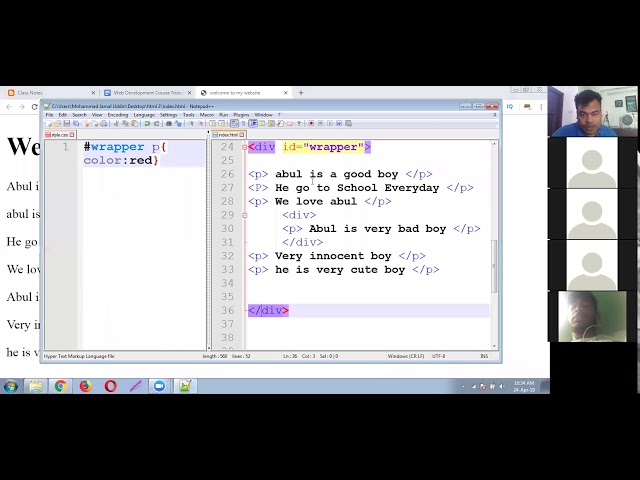The width and height of the screenshot is (640, 480).
Task: Open a new browser tab with plus button
Action: coord(301,93)
